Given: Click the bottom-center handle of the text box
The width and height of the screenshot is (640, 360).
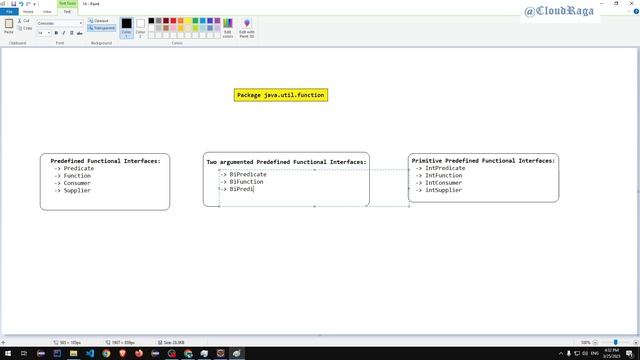Looking at the screenshot, I should coord(314,207).
